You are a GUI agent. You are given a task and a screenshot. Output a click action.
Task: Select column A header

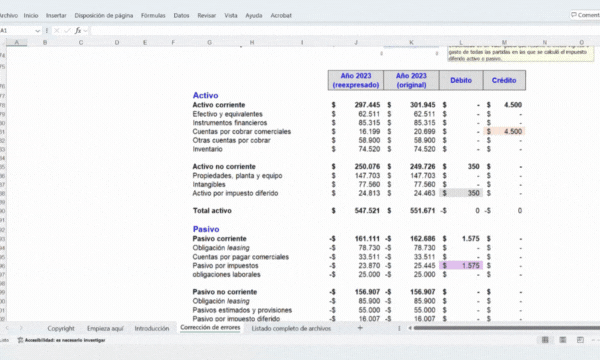click(x=16, y=42)
